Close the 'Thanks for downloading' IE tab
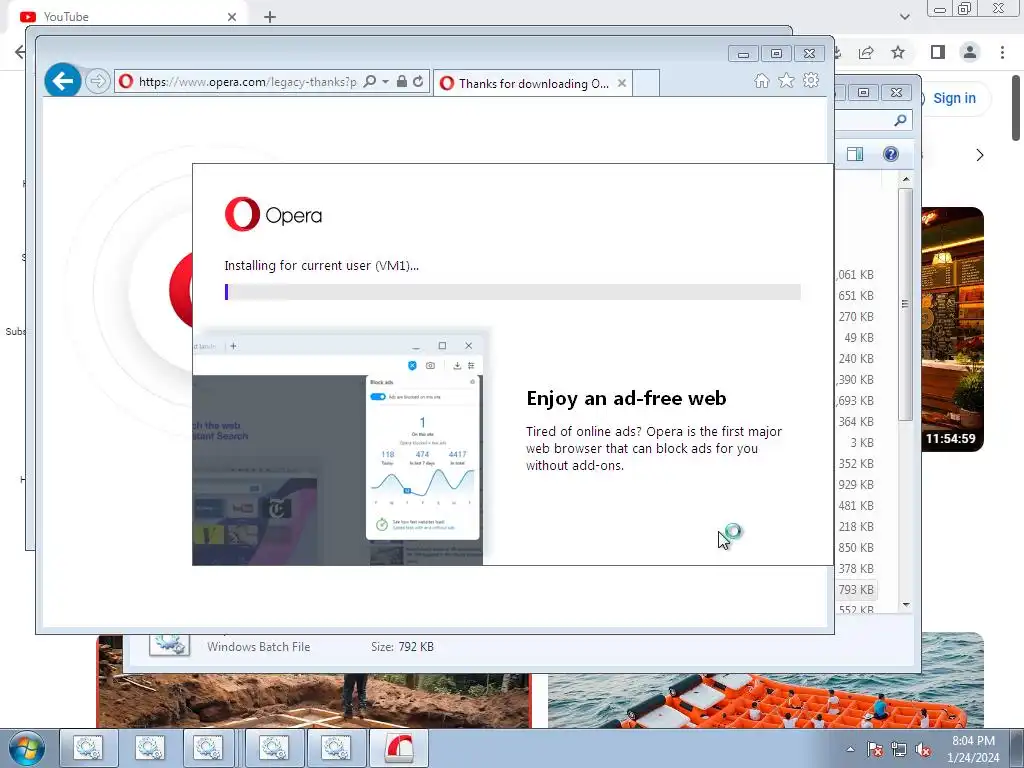This screenshot has width=1024, height=768. tap(622, 83)
